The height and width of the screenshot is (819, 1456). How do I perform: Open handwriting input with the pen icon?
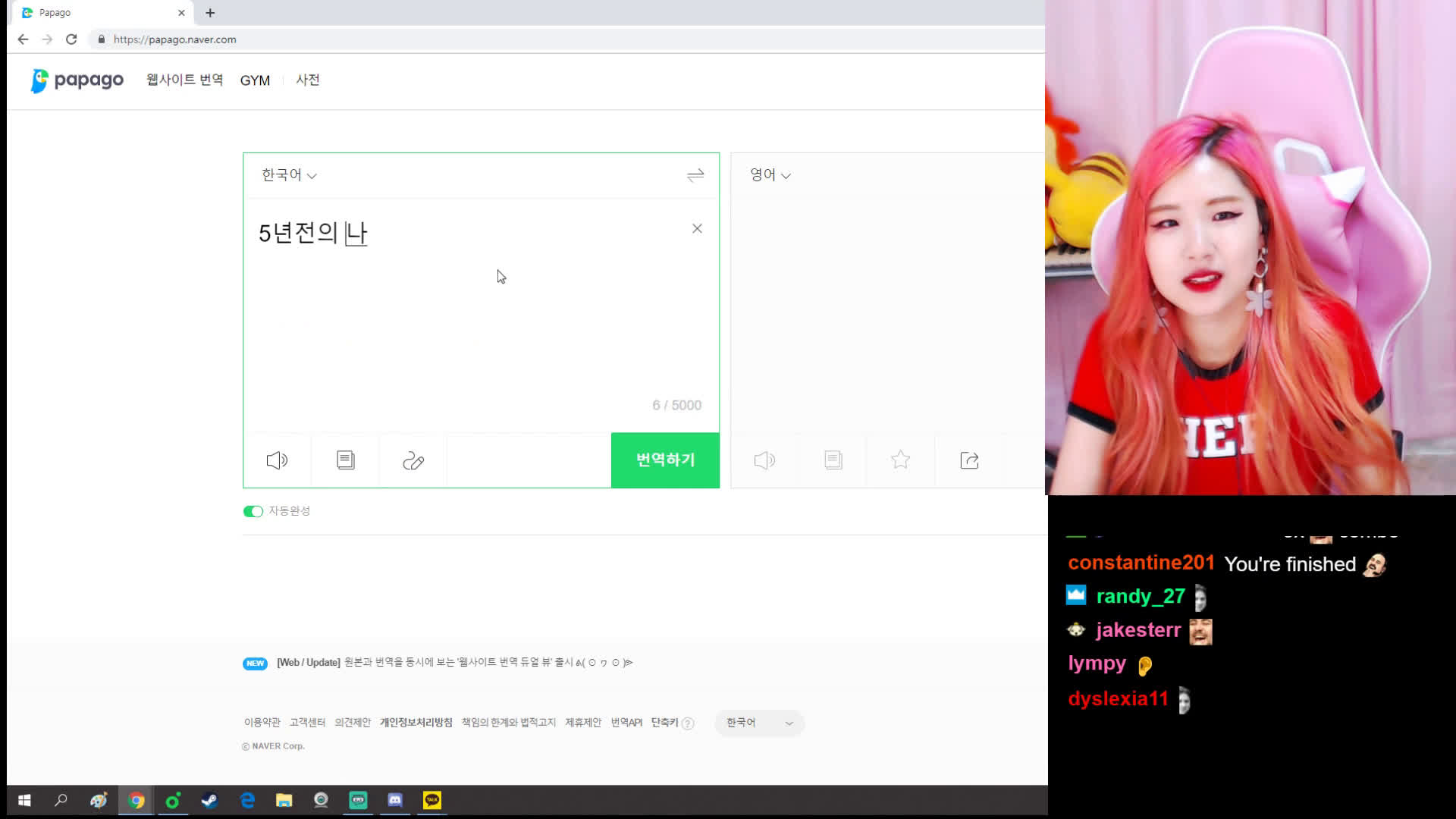coord(413,460)
